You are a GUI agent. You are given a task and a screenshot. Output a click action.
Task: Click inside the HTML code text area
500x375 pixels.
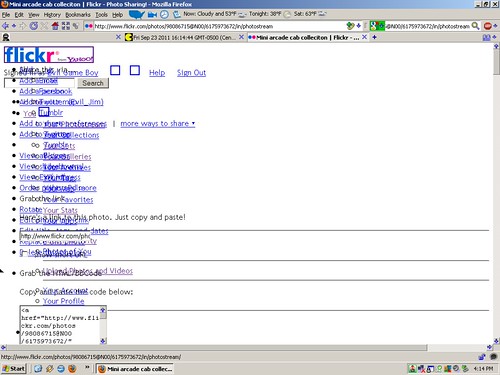(x=60, y=325)
